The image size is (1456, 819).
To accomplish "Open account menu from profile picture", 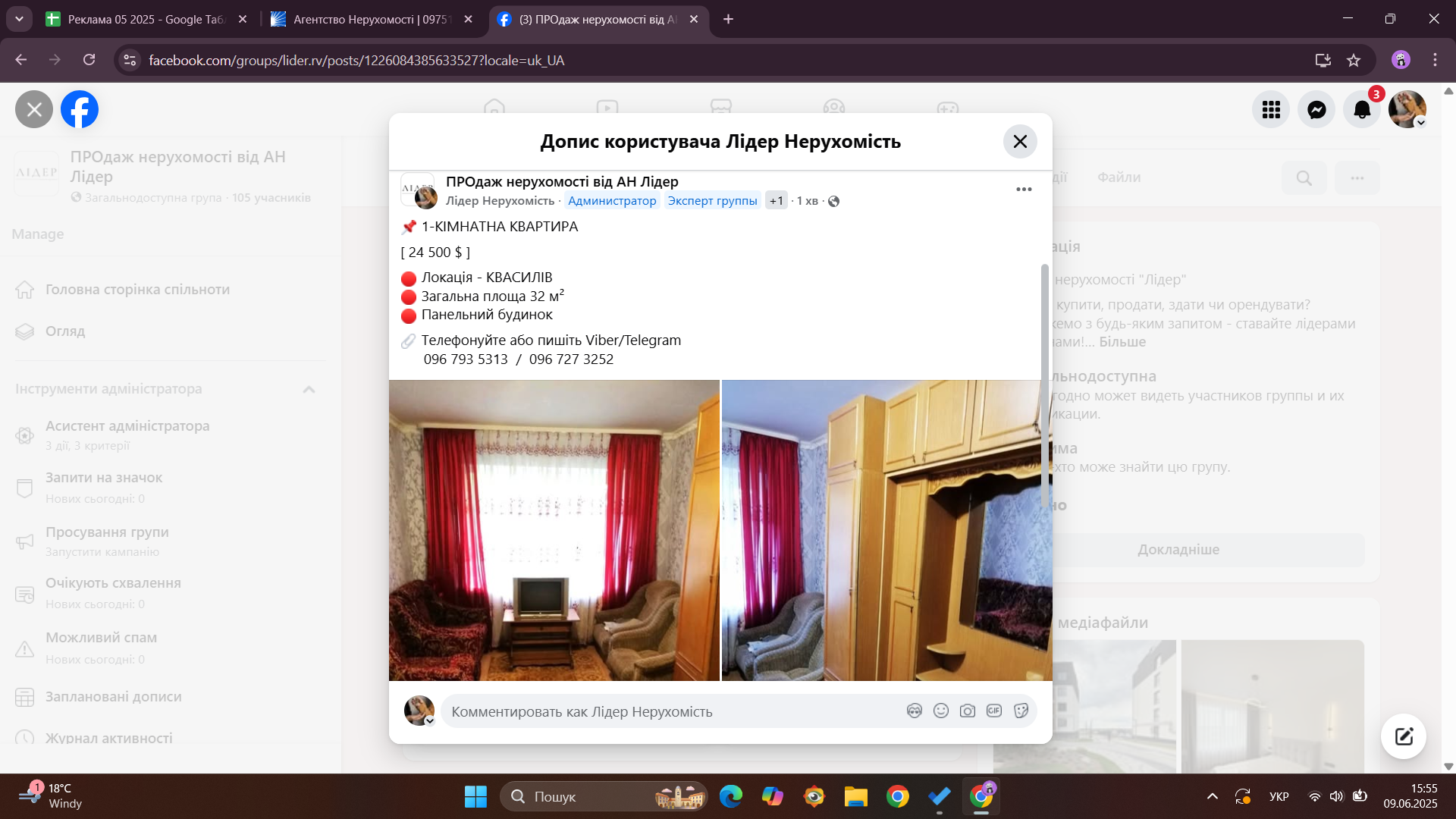I will (1407, 110).
